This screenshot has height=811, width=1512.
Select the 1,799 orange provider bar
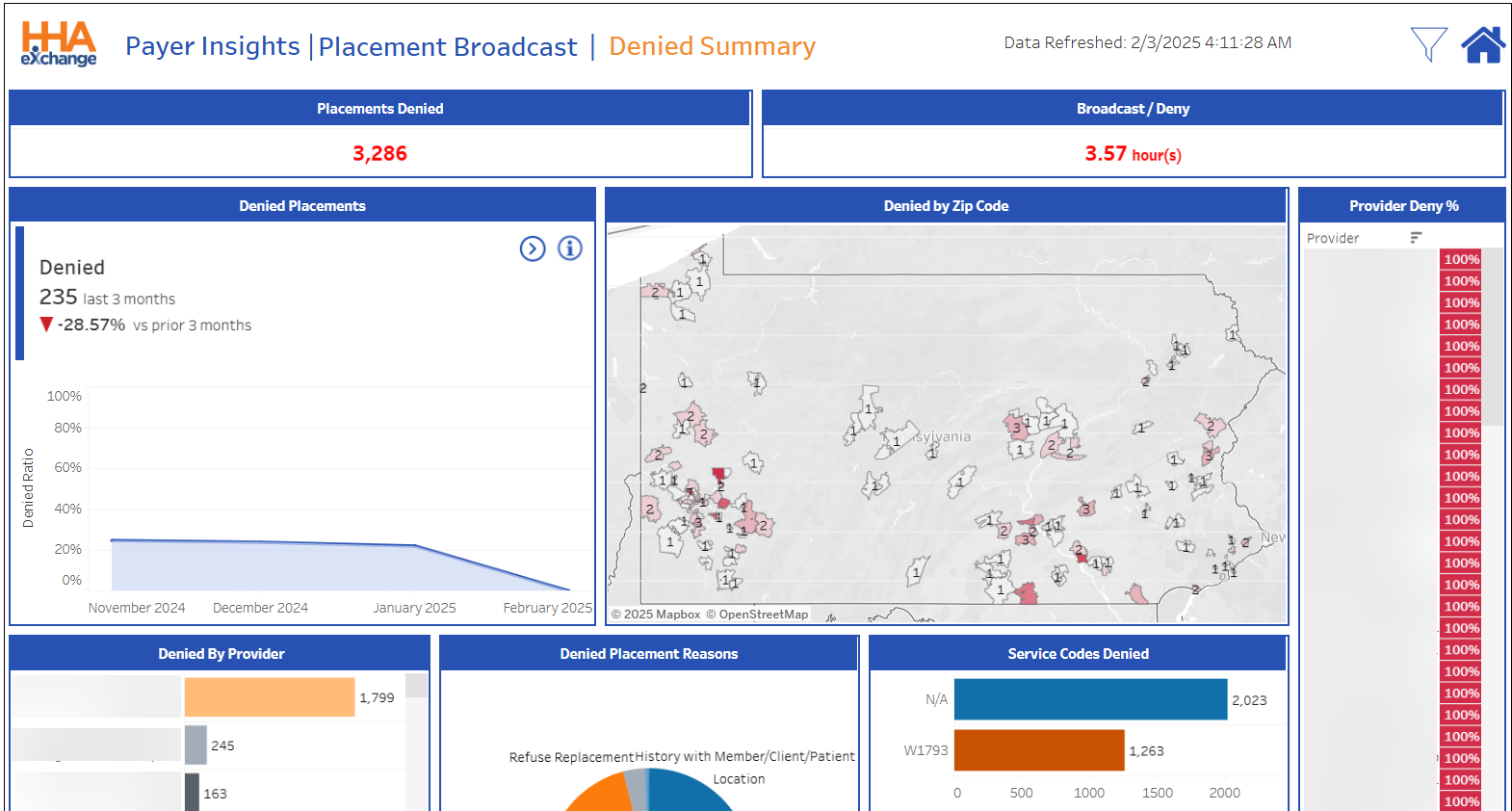270,697
